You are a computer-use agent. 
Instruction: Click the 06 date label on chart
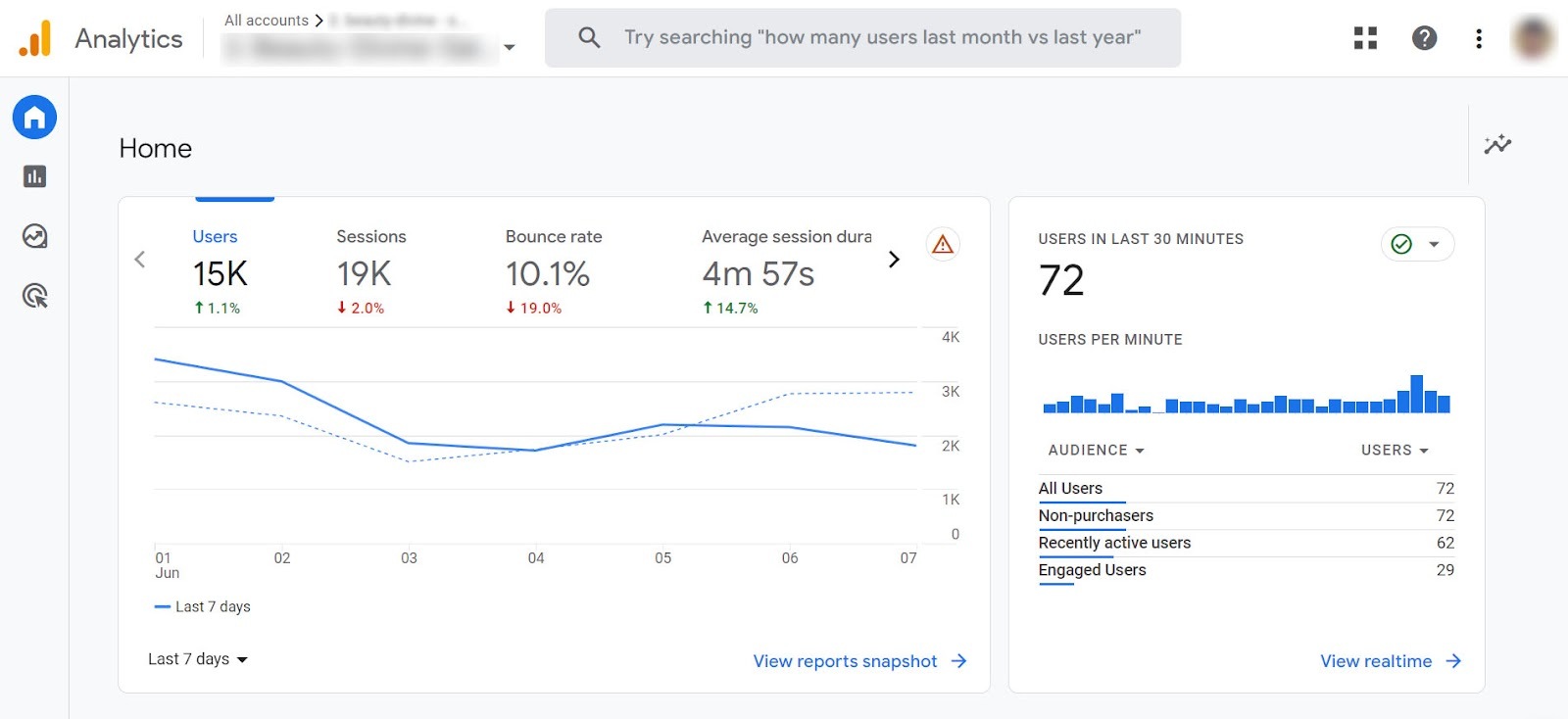790,557
